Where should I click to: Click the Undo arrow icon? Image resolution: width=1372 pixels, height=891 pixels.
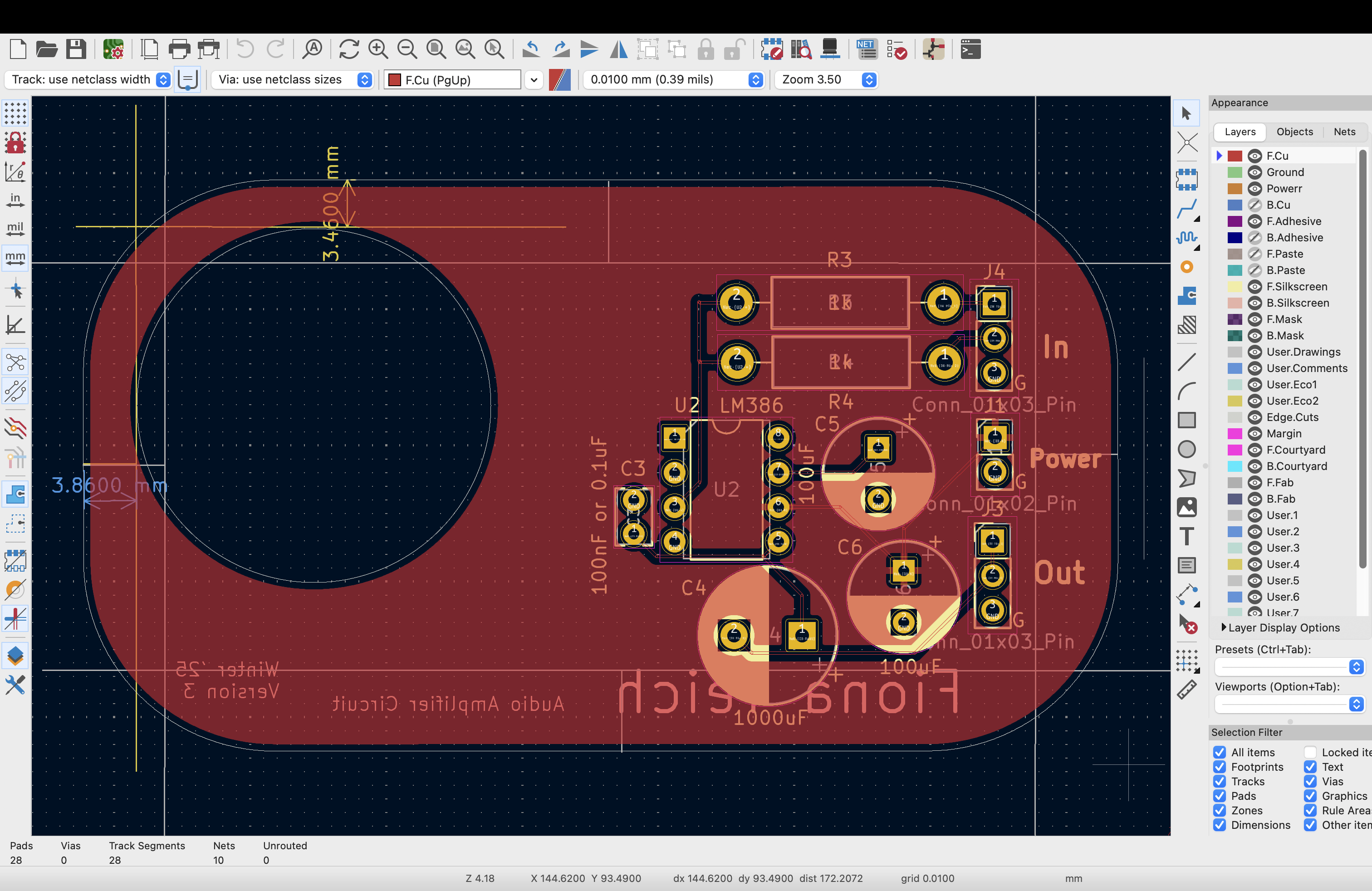click(245, 49)
